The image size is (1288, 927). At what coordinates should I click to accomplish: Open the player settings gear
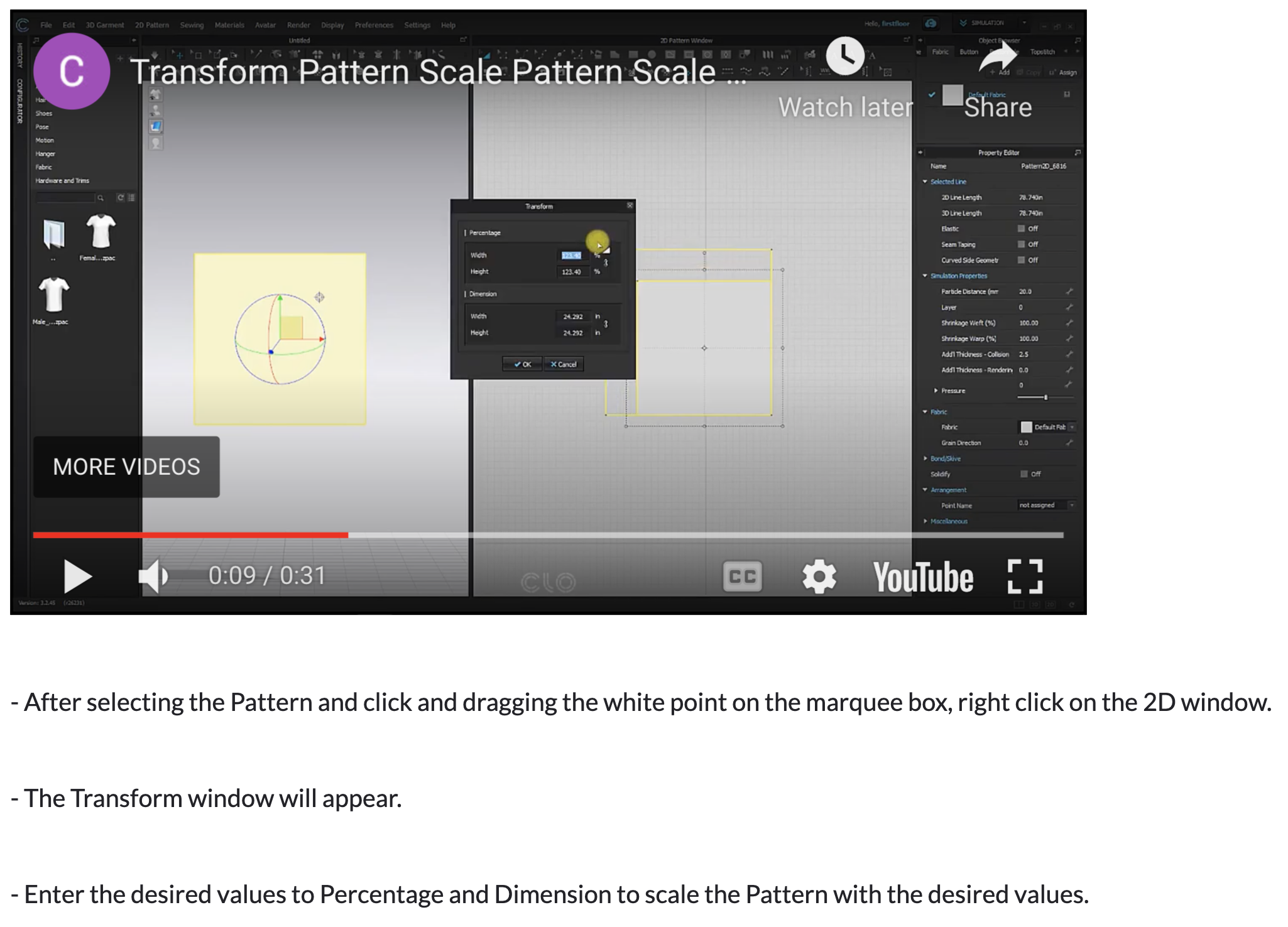pyautogui.click(x=819, y=577)
